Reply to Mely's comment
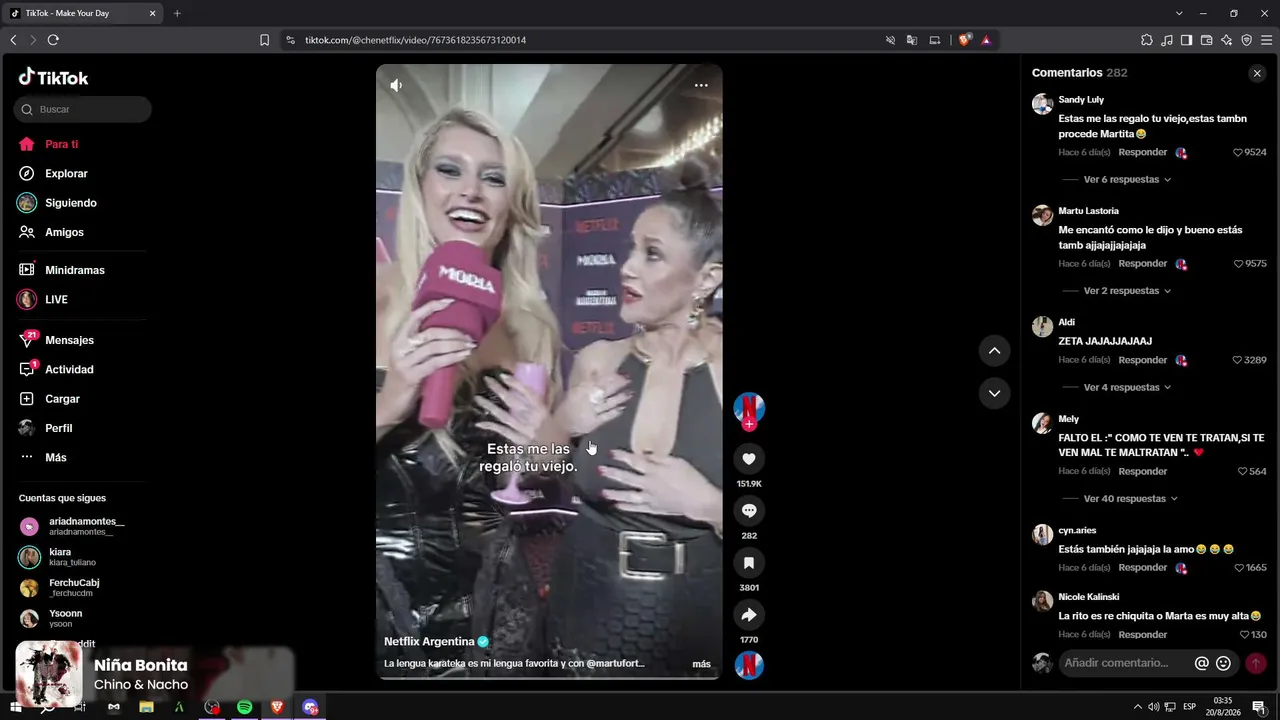1280x720 pixels. [x=1143, y=471]
